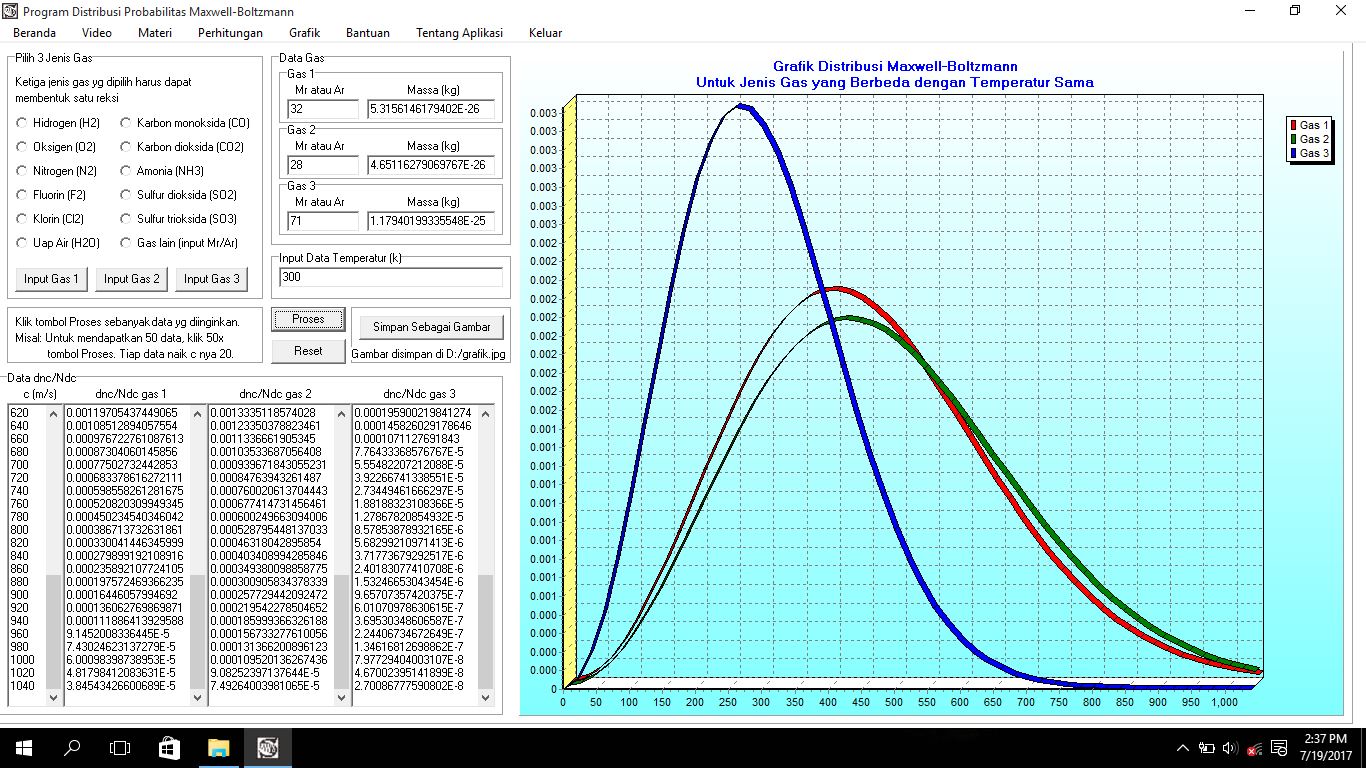This screenshot has height=768, width=1366.
Task: Click the Gas 2 Mr atau Ar field
Action: (322, 165)
